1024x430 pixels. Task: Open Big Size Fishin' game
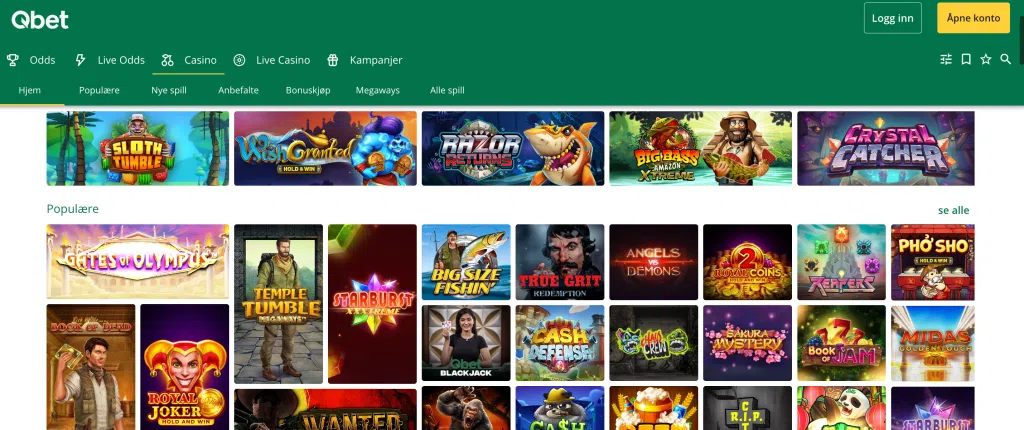466,262
